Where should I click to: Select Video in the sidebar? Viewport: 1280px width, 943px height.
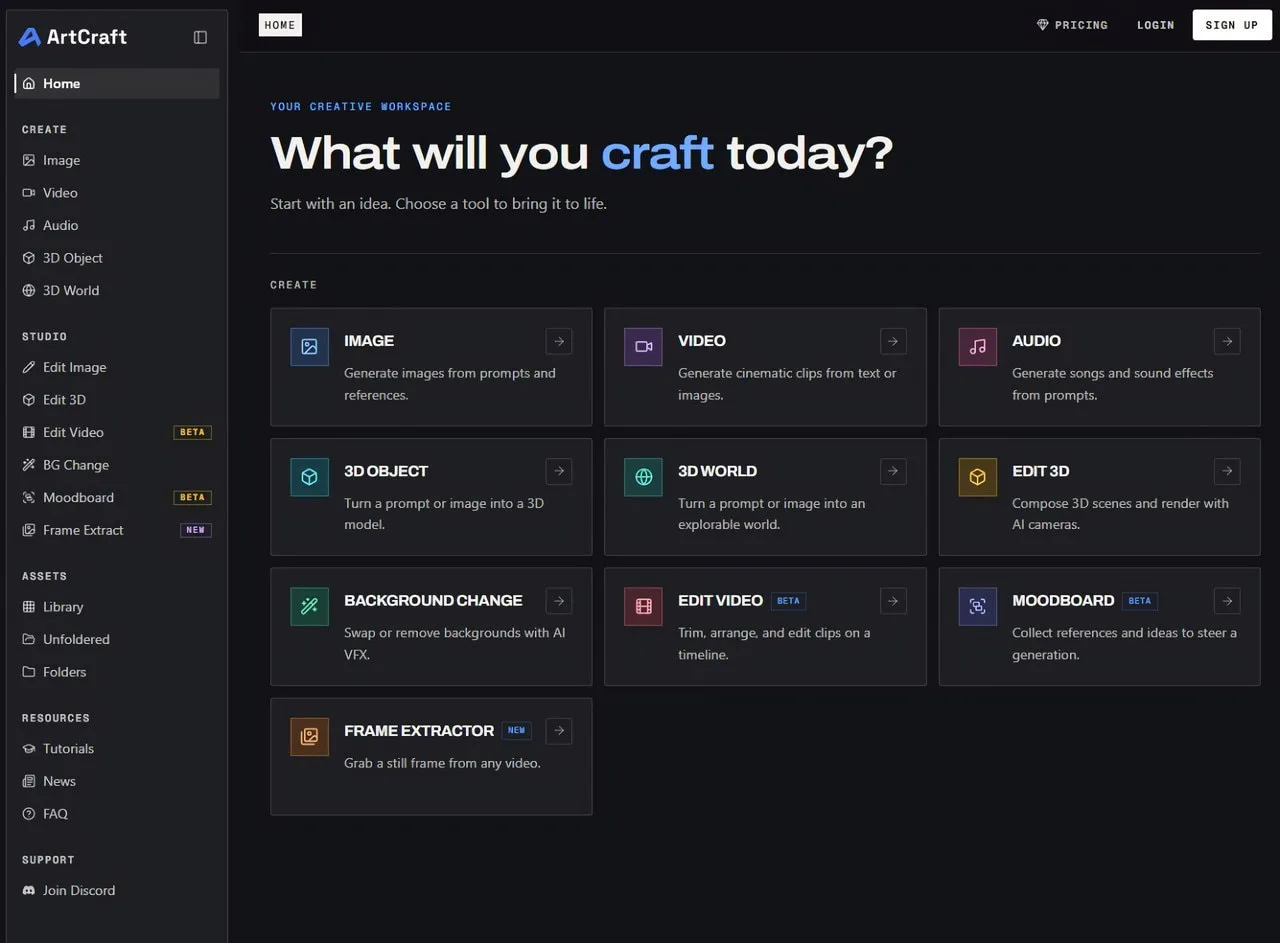pos(117,193)
